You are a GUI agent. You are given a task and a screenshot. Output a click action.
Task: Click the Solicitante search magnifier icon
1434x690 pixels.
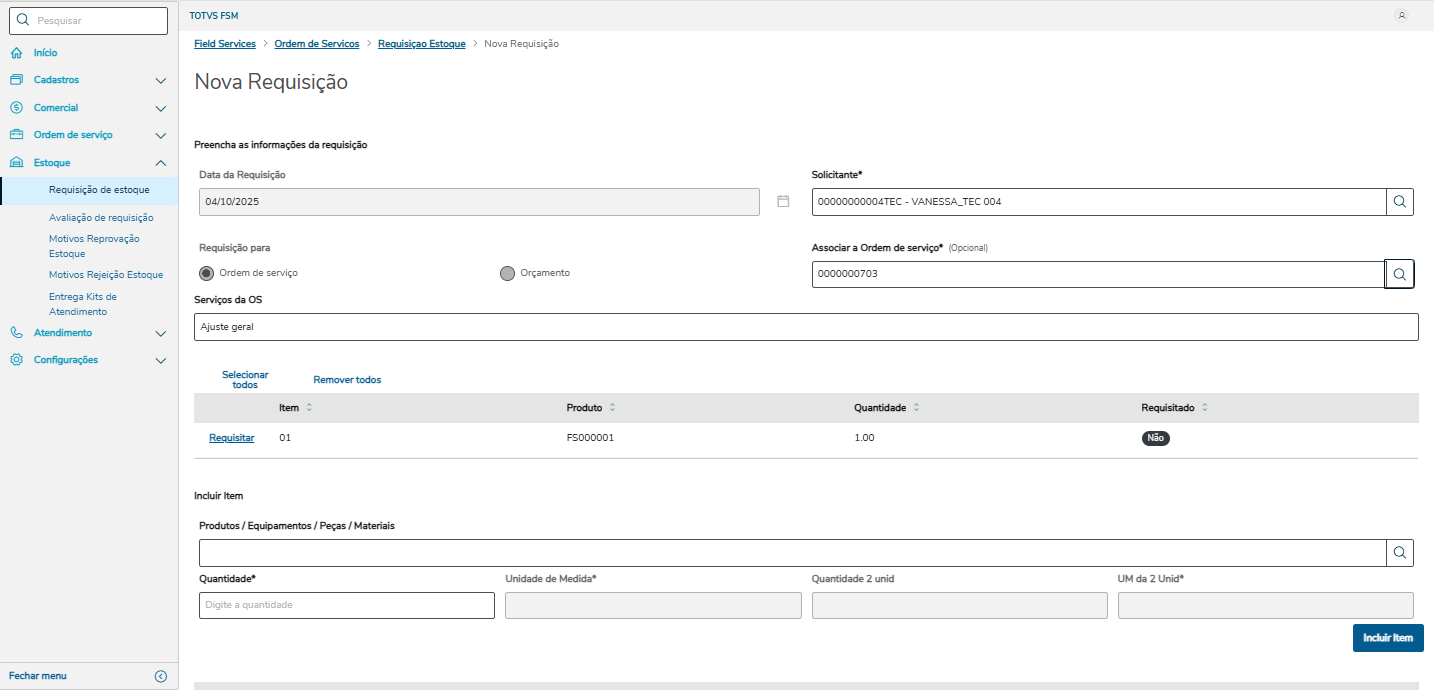coord(1400,202)
